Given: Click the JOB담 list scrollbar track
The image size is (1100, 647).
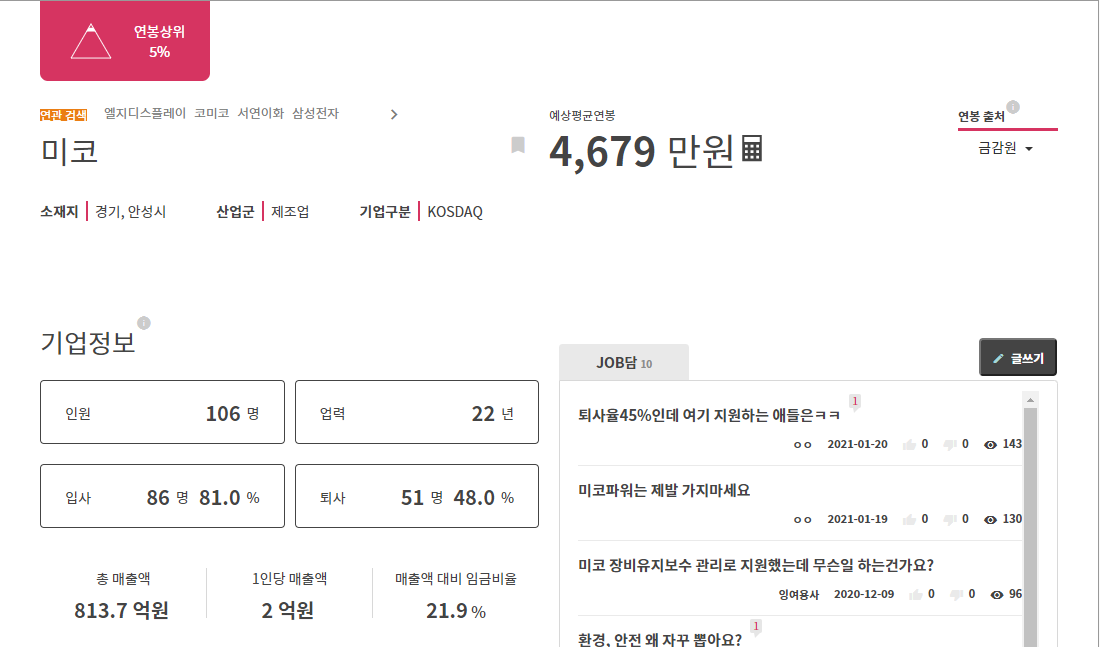Looking at the screenshot, I should 1030,519.
